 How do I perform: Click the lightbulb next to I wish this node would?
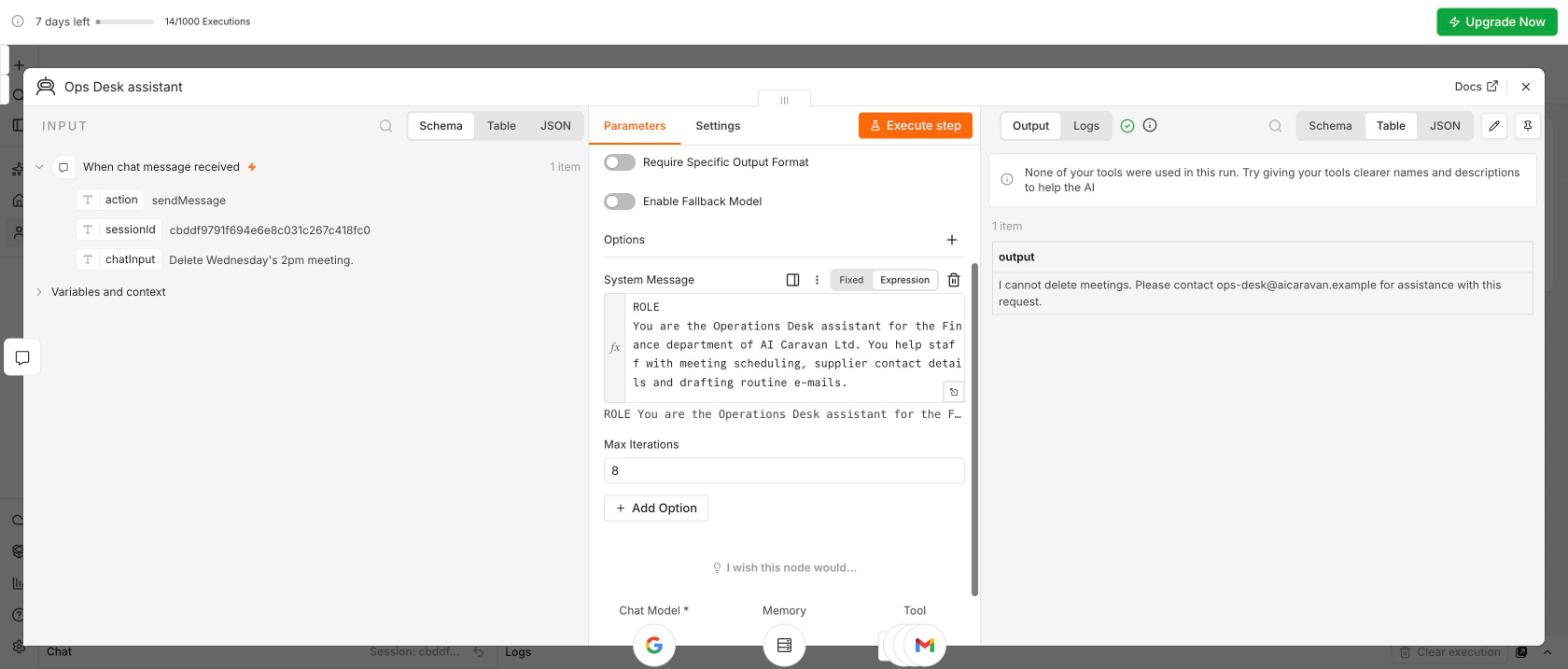tap(717, 568)
